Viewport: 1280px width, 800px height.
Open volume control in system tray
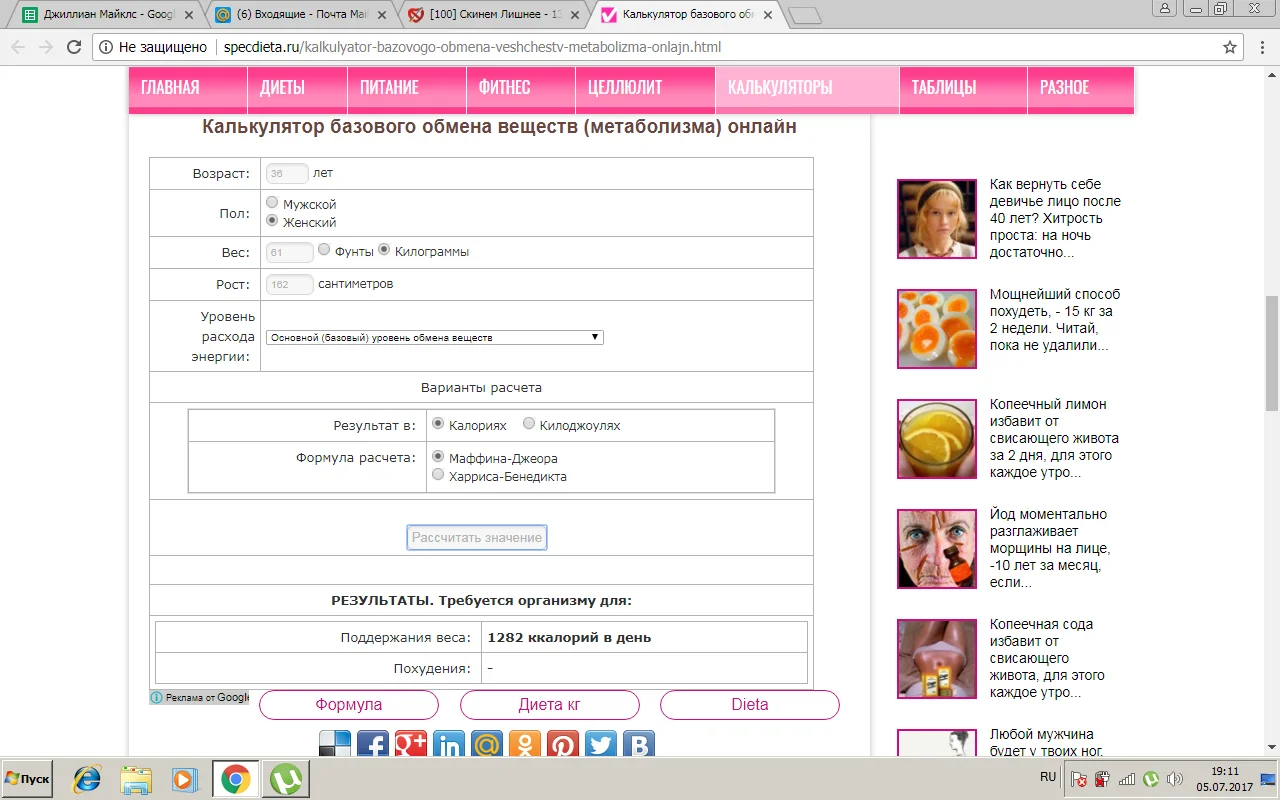[x=1175, y=779]
